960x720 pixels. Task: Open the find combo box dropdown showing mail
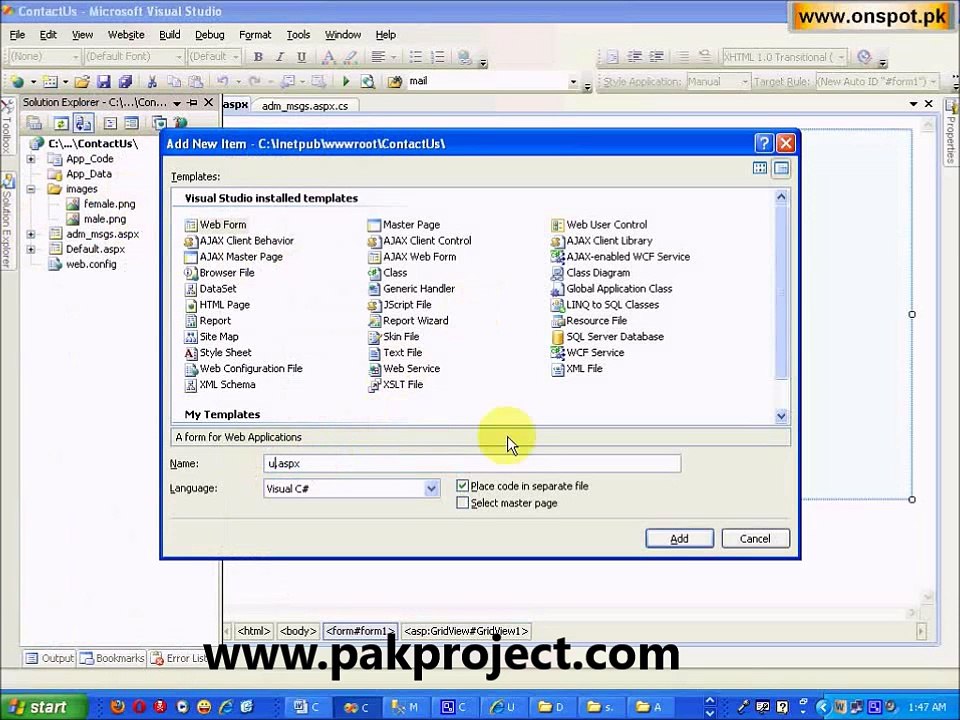click(x=573, y=81)
